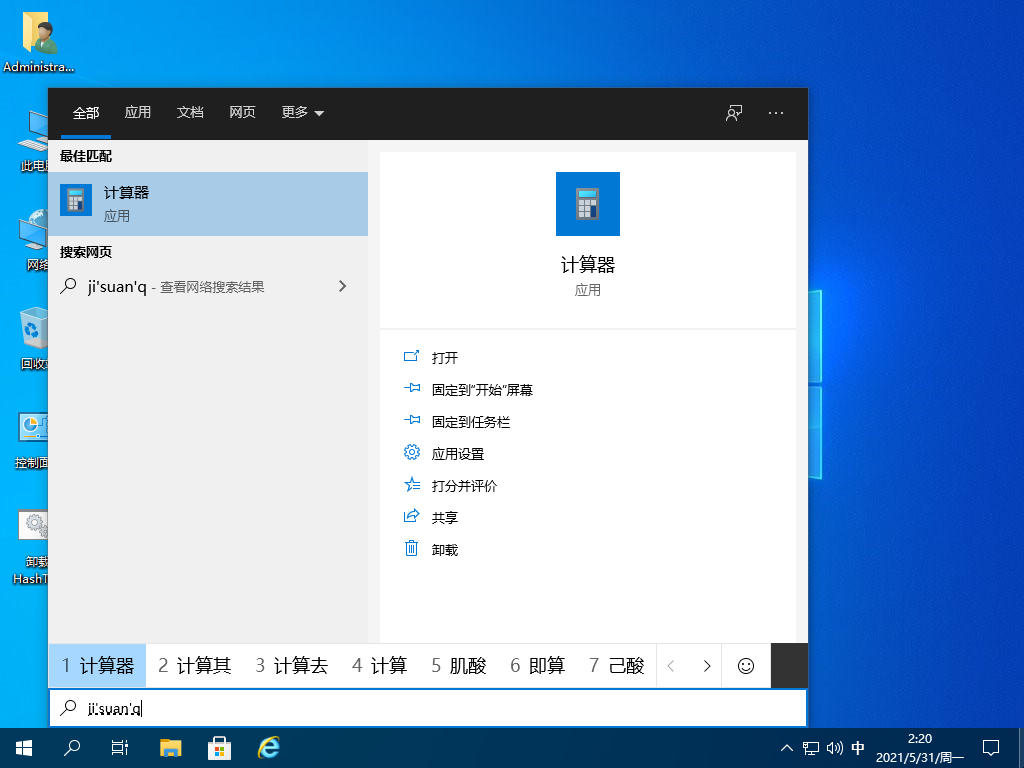Open File Explorer from the taskbar
Screen dimensions: 1024x768
pyautogui.click(x=170, y=747)
